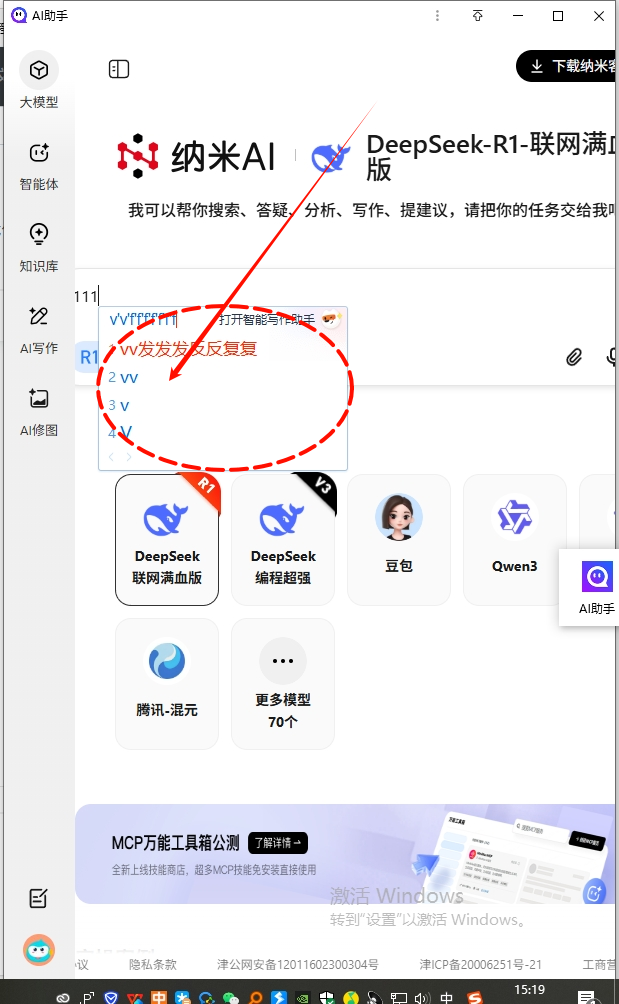Click the paperclip attachment icon

tap(574, 357)
